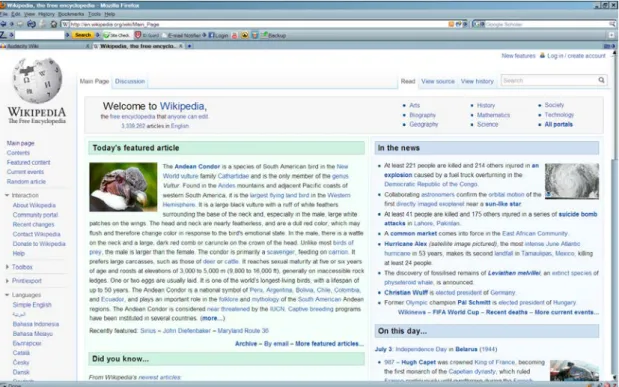Screen dimensions: 619x387
Task: Click the Facebook Login toolbar icon
Action: pyautogui.click(x=218, y=35)
